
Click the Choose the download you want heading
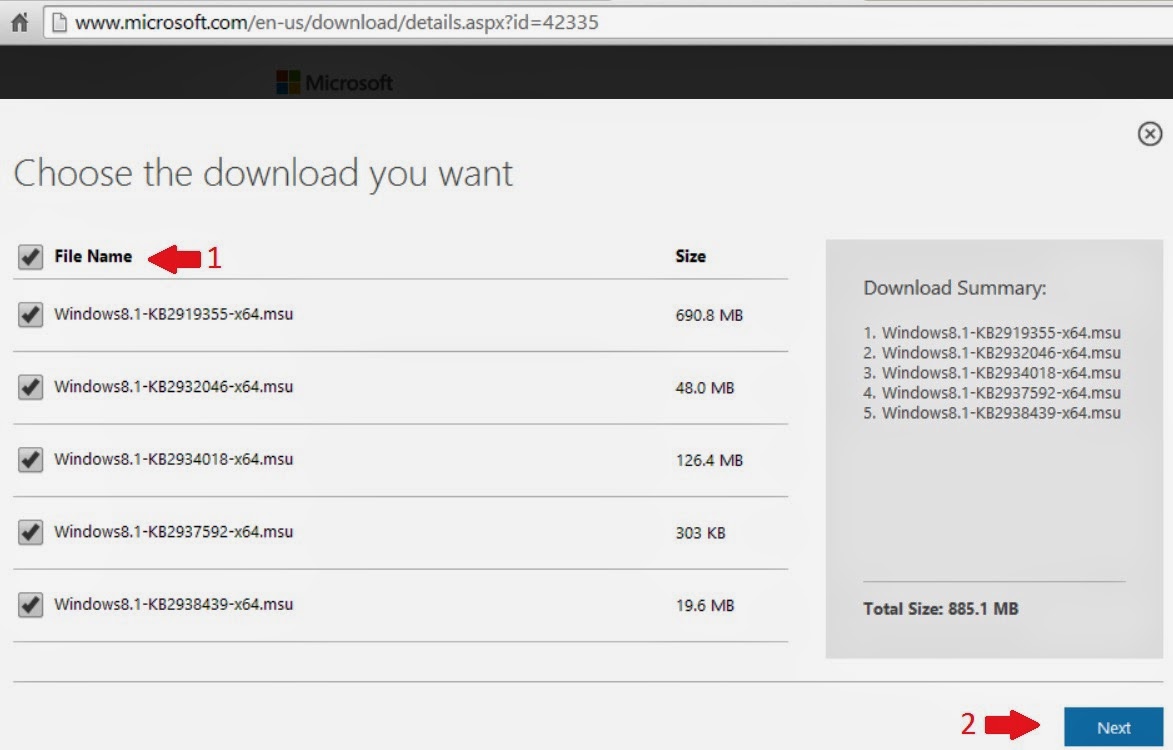point(263,173)
